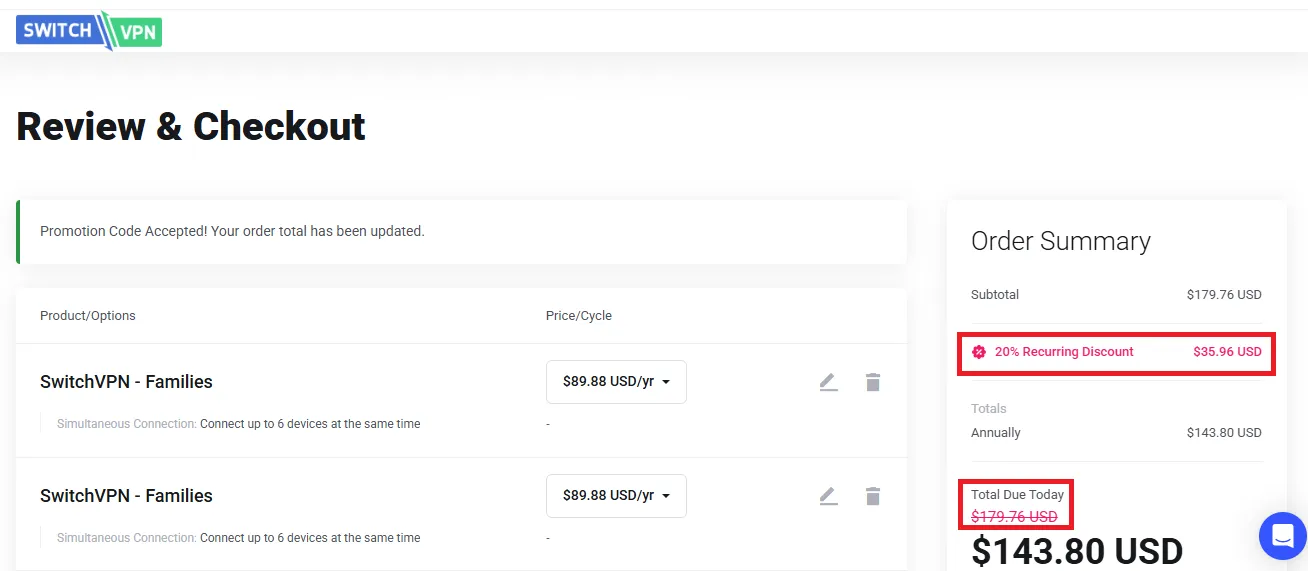Click second item's Simultaneous Connection description
The image size is (1308, 571).
(238, 538)
